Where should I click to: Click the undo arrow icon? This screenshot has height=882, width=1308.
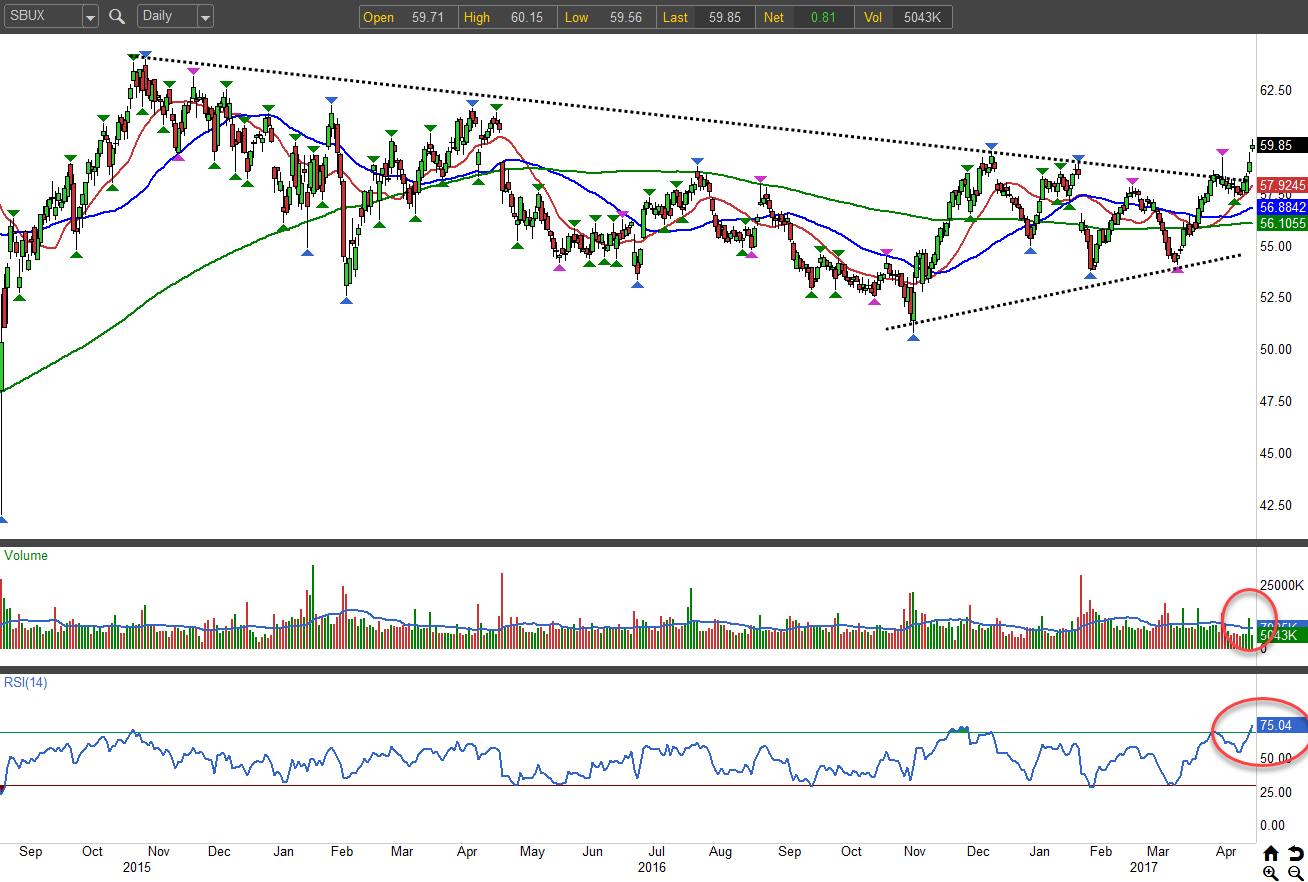pos(1295,853)
